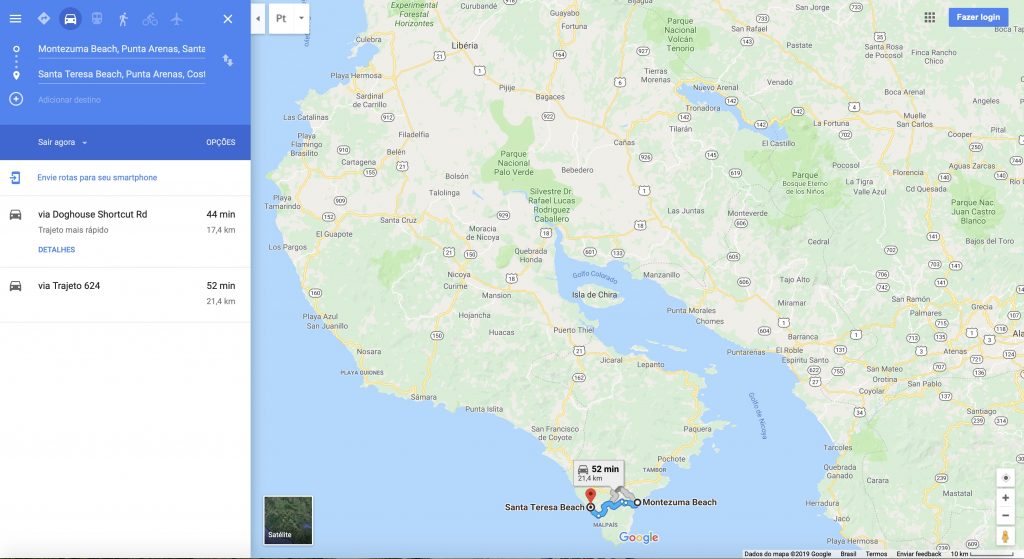The height and width of the screenshot is (559, 1024).
Task: Open the hamburger menu
Action: 15,19
